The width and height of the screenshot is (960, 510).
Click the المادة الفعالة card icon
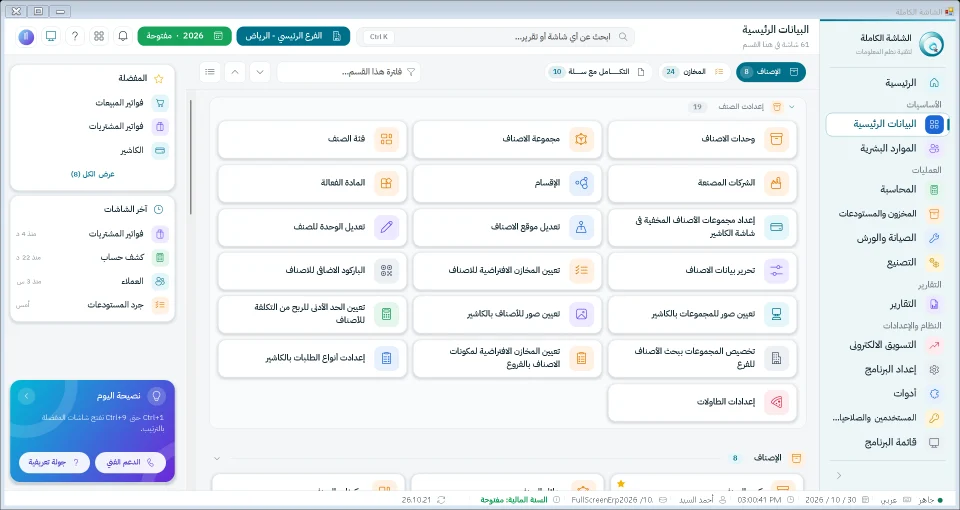pos(386,183)
